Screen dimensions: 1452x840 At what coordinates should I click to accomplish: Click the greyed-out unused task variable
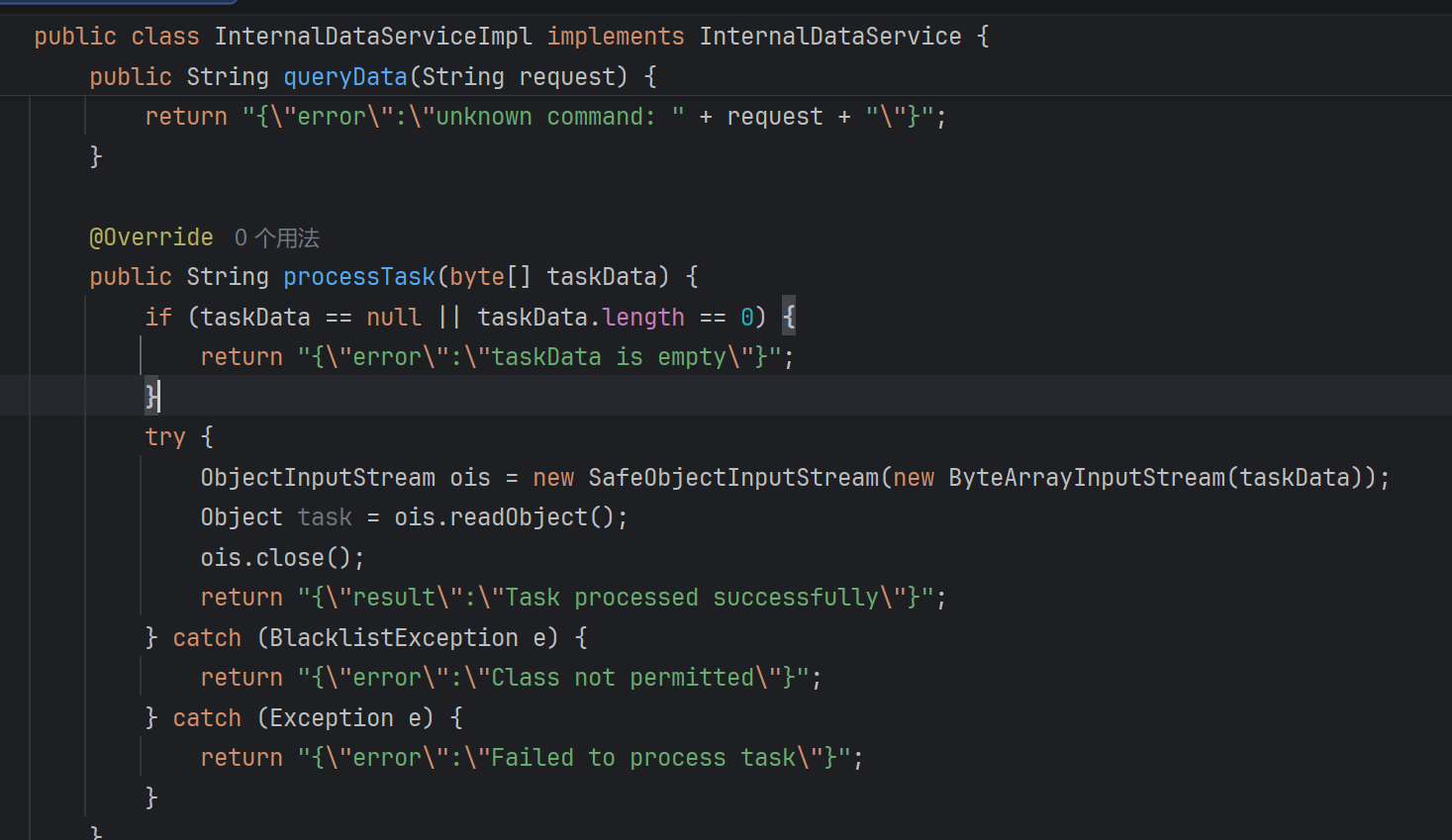325,517
